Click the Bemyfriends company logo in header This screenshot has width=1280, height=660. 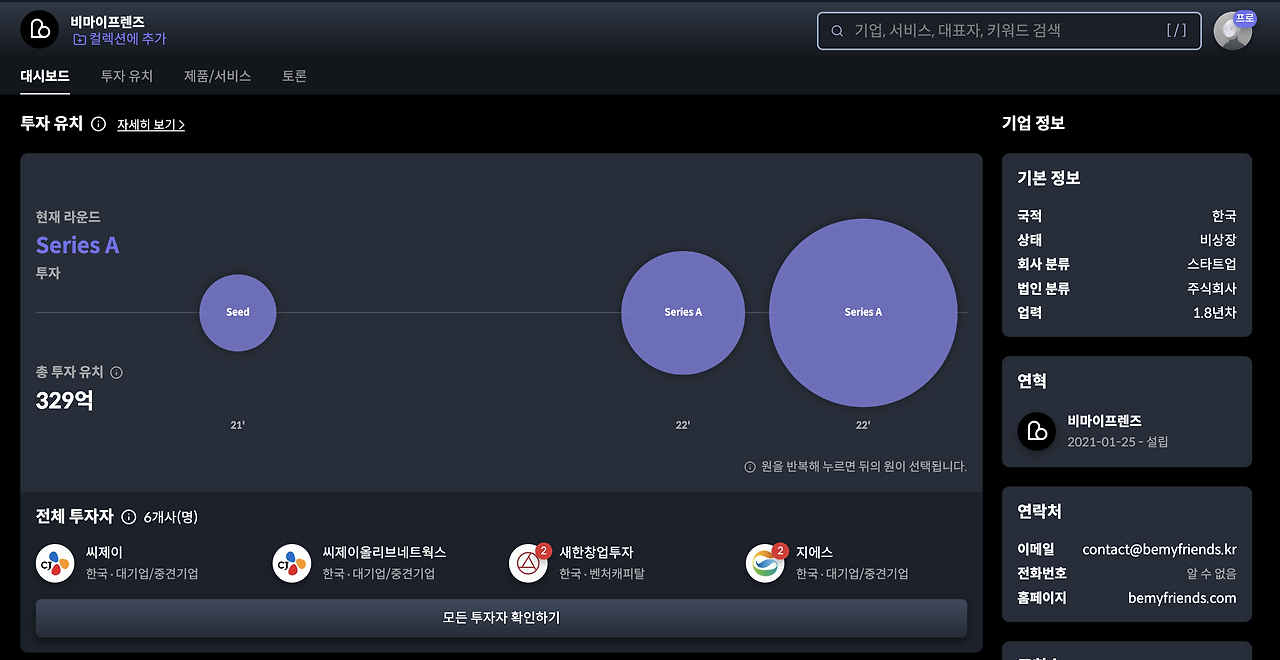(40, 29)
